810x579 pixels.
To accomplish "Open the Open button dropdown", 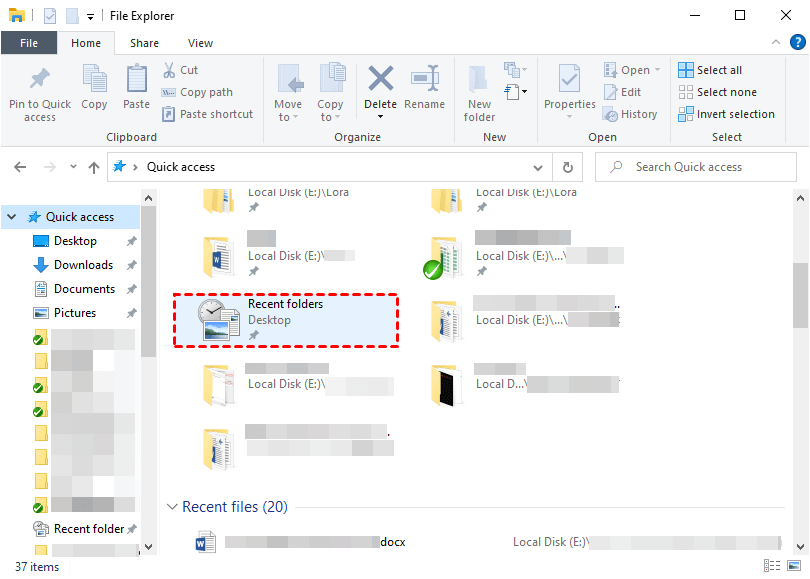I will pyautogui.click(x=657, y=70).
